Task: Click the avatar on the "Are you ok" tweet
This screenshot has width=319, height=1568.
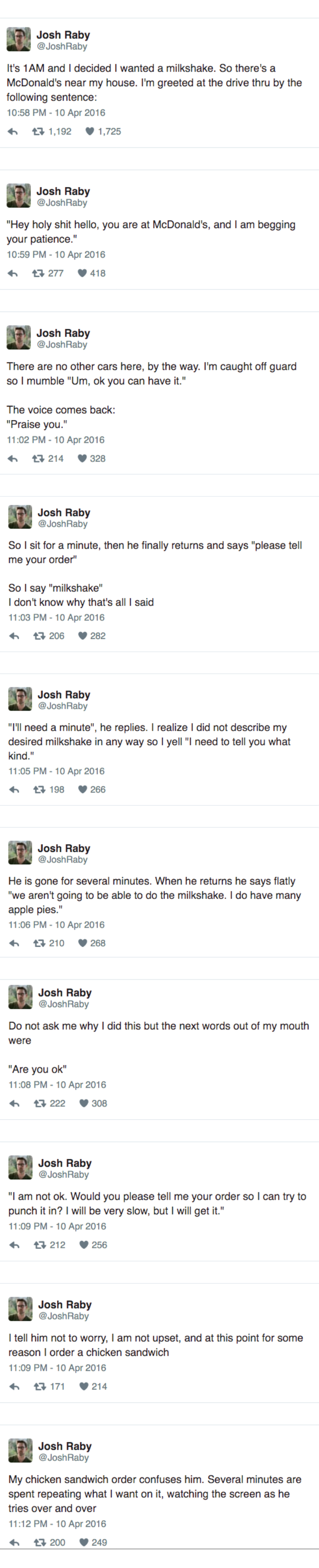Action: 20,997
